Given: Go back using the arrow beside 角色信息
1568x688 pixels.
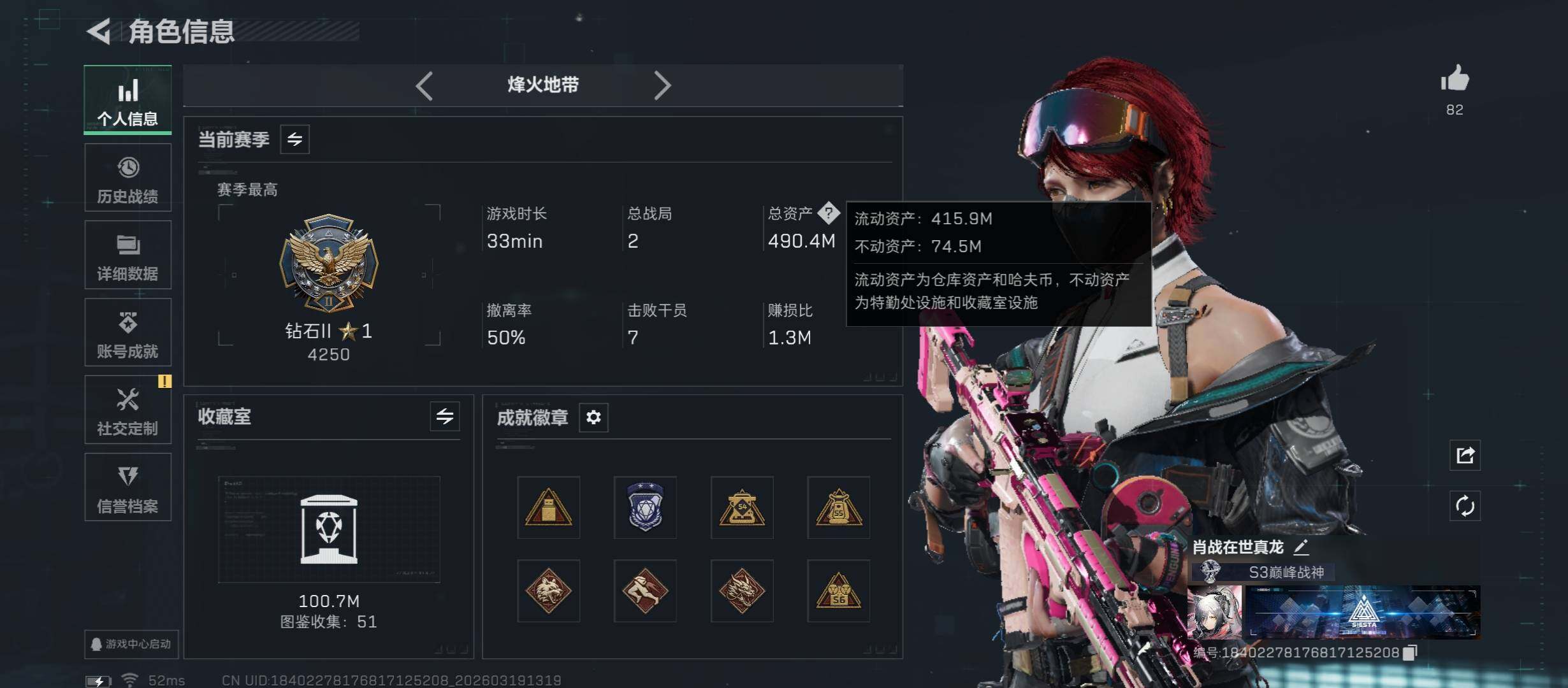Looking at the screenshot, I should pyautogui.click(x=99, y=31).
